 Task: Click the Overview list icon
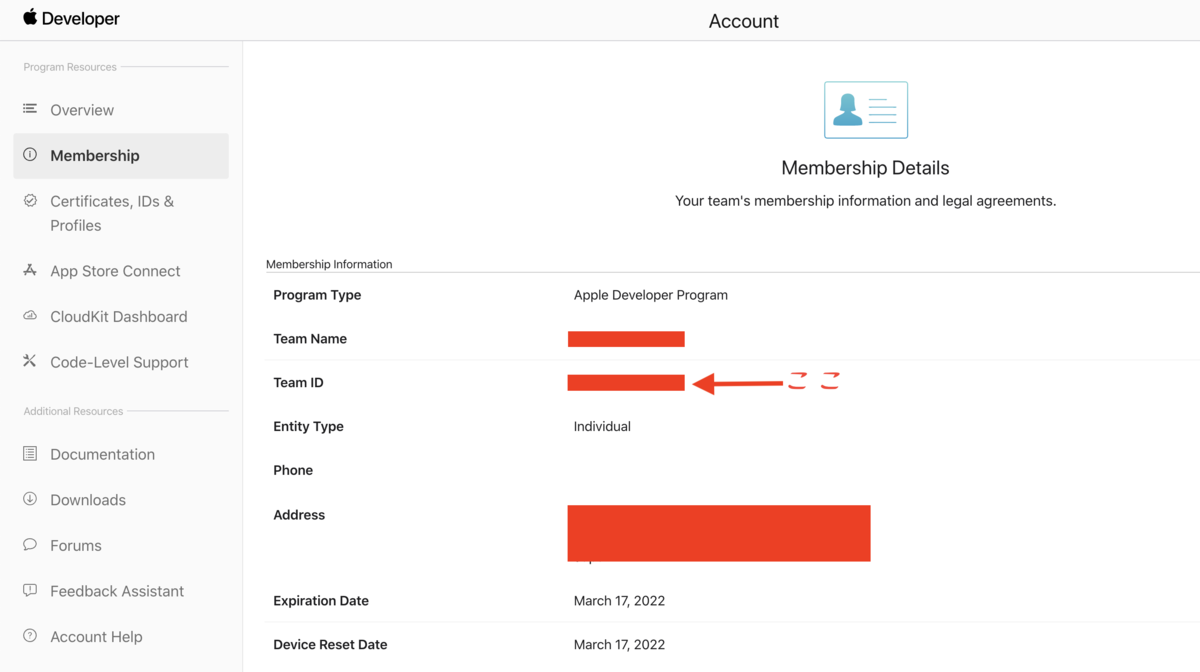point(30,109)
